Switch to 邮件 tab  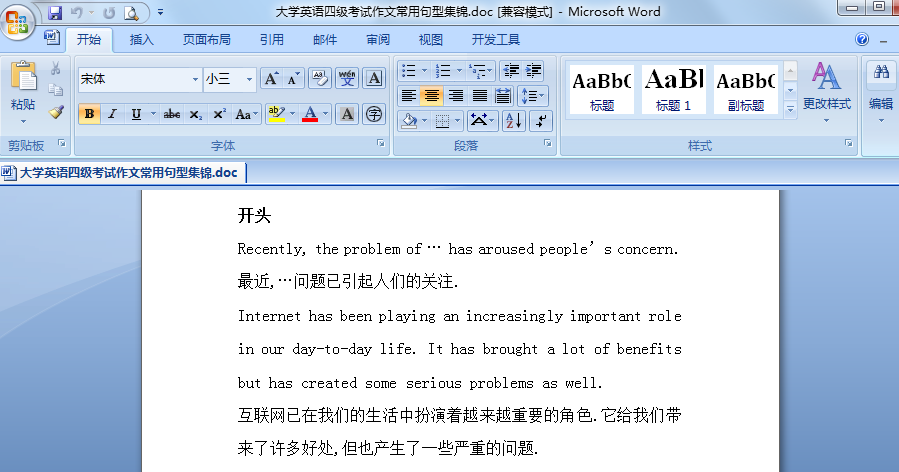pyautogui.click(x=325, y=40)
